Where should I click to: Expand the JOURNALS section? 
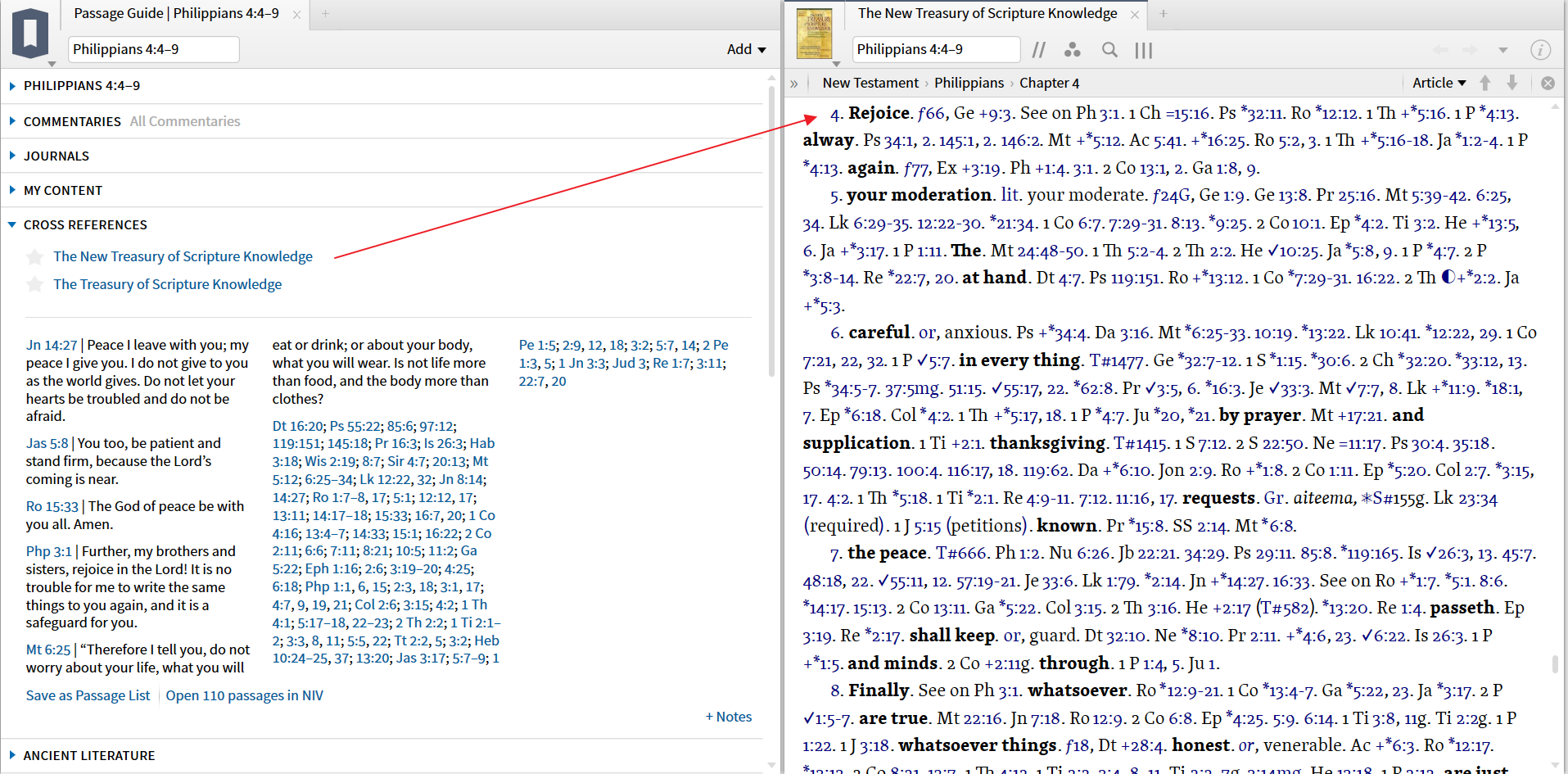[13, 156]
